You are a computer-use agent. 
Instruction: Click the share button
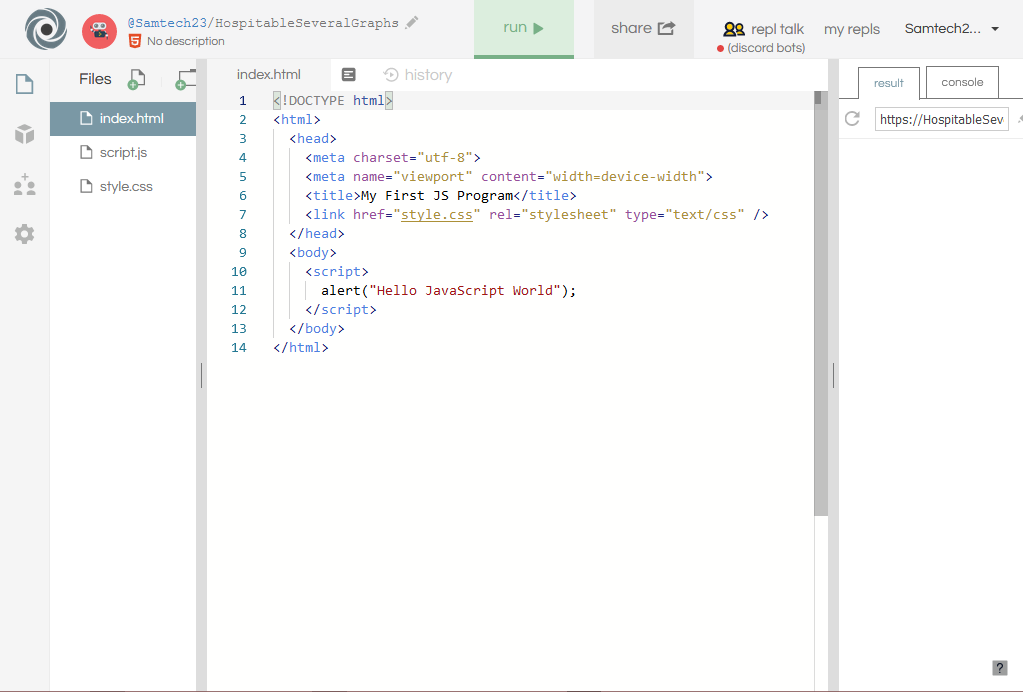point(643,29)
